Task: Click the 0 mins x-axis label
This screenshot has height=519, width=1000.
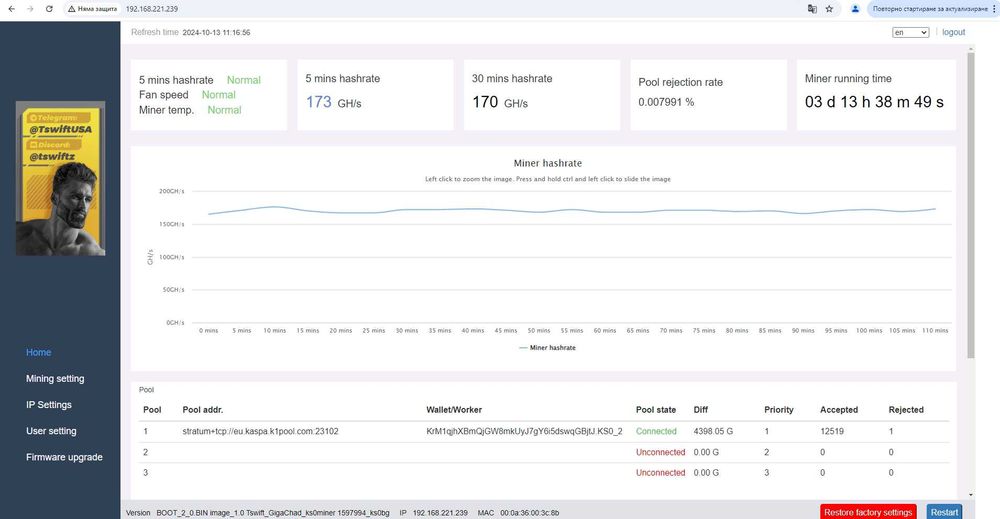Action: tap(209, 330)
